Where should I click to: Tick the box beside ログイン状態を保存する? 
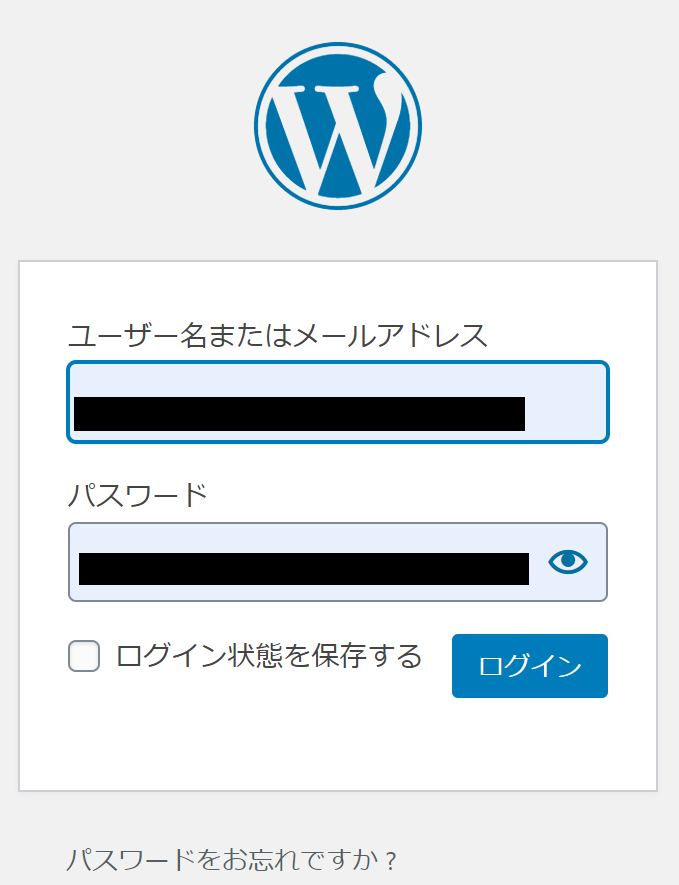tap(84, 656)
